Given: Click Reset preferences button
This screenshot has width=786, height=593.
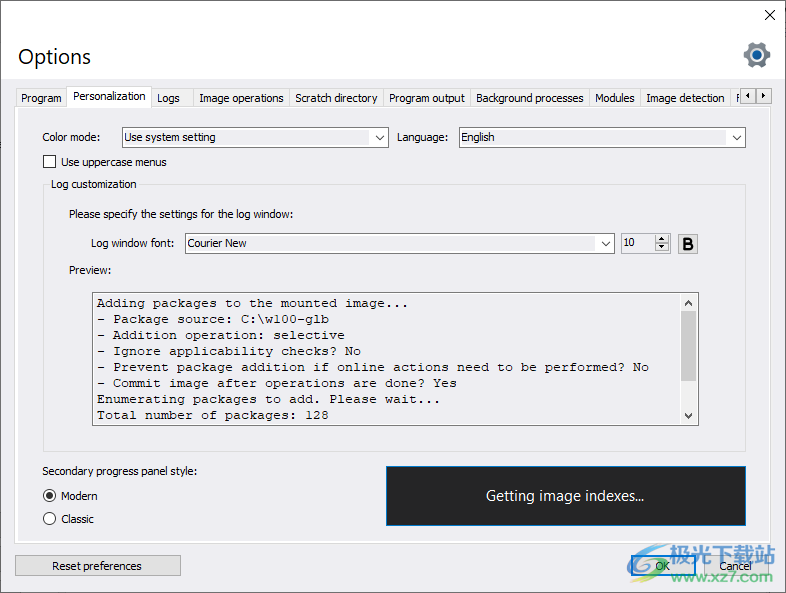Looking at the screenshot, I should [x=97, y=566].
